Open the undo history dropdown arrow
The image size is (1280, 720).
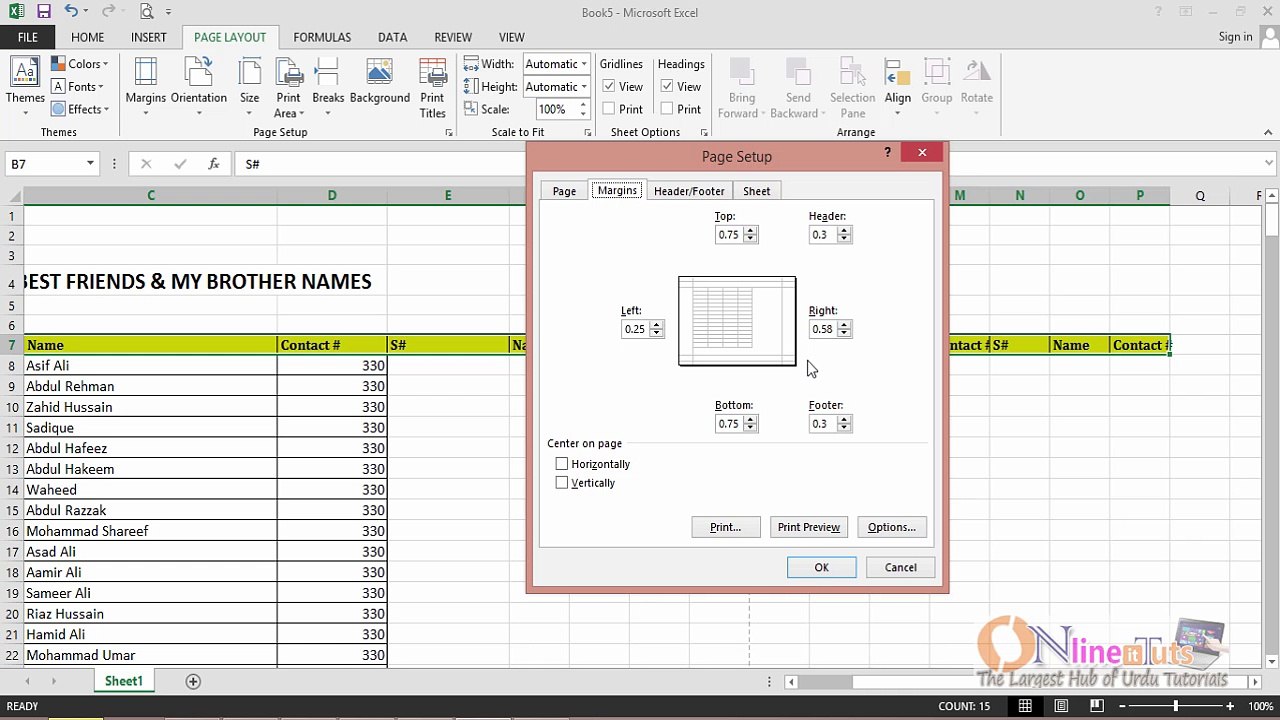point(86,12)
